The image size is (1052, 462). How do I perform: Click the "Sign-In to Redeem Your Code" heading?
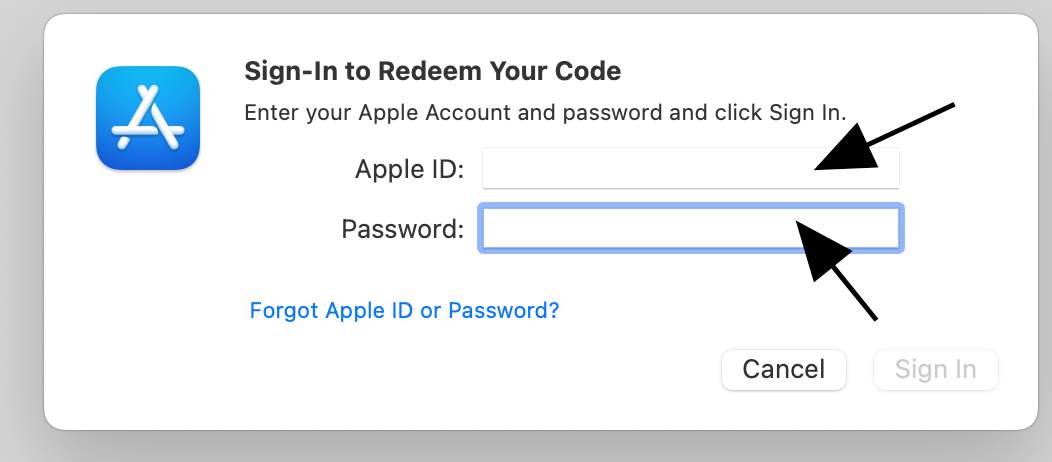(x=432, y=71)
